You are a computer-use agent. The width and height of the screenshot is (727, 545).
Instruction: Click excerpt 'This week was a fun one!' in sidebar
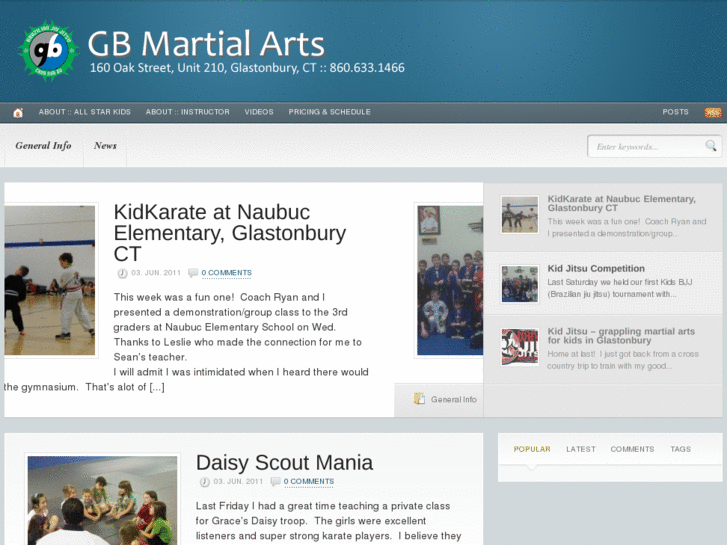(626, 228)
